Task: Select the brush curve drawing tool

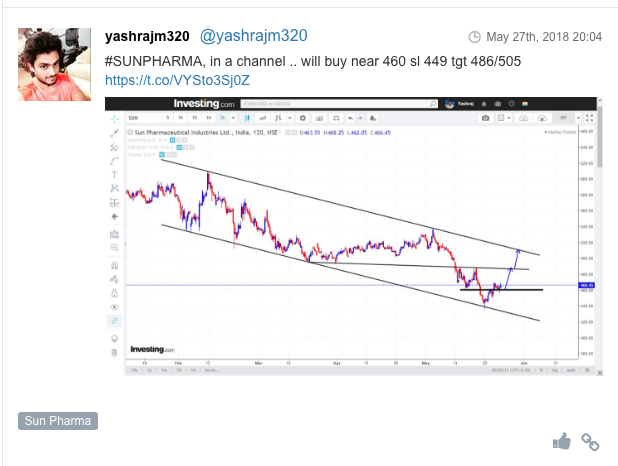Action: coord(114,161)
